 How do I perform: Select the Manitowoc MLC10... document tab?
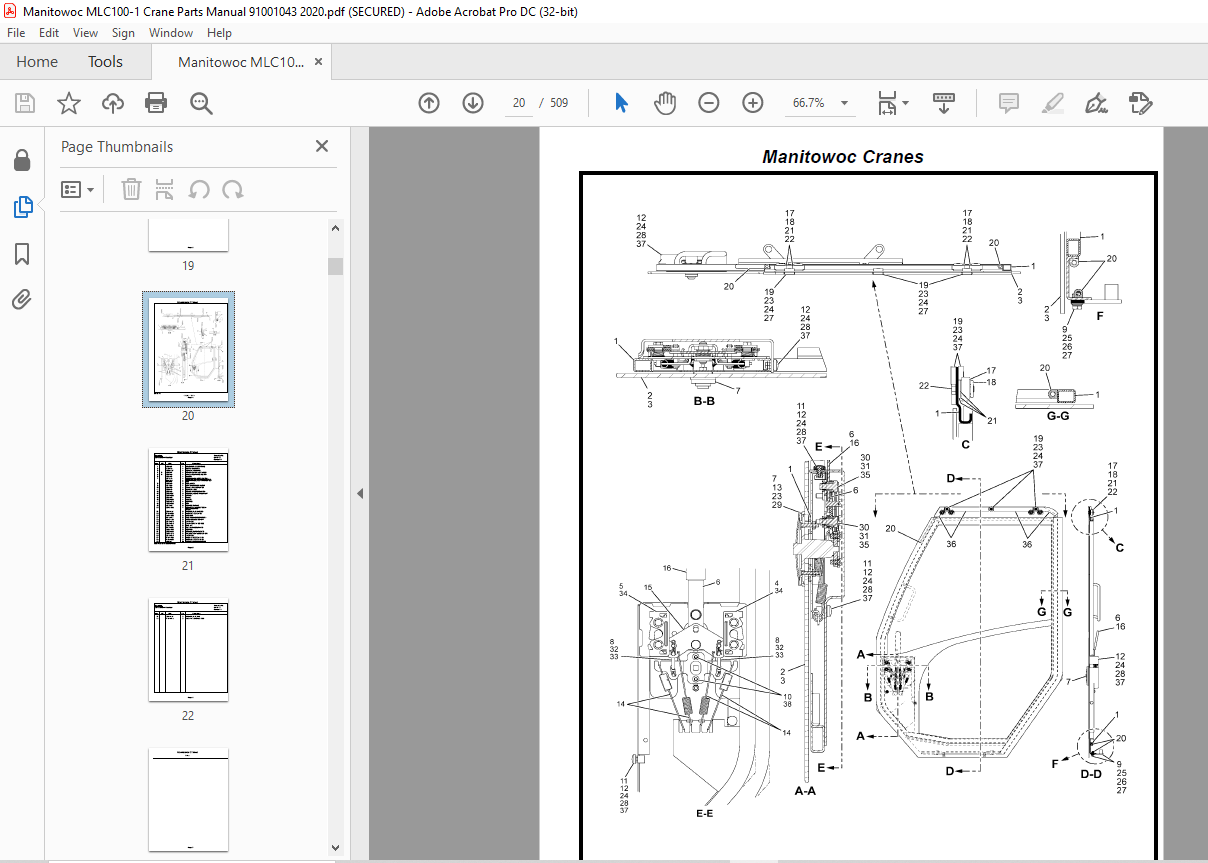coord(241,62)
